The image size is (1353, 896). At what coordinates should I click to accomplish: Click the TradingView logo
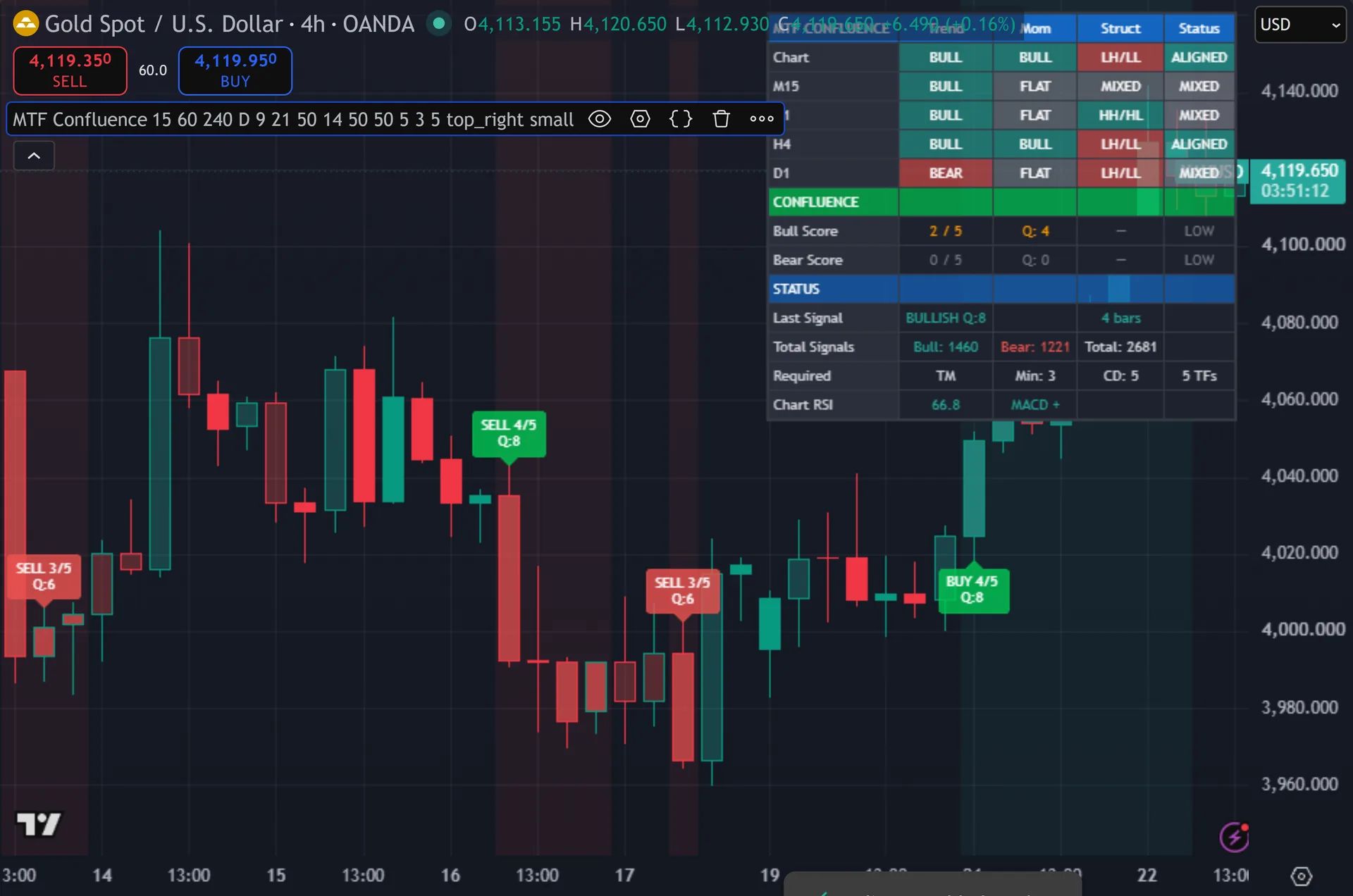pos(39,823)
